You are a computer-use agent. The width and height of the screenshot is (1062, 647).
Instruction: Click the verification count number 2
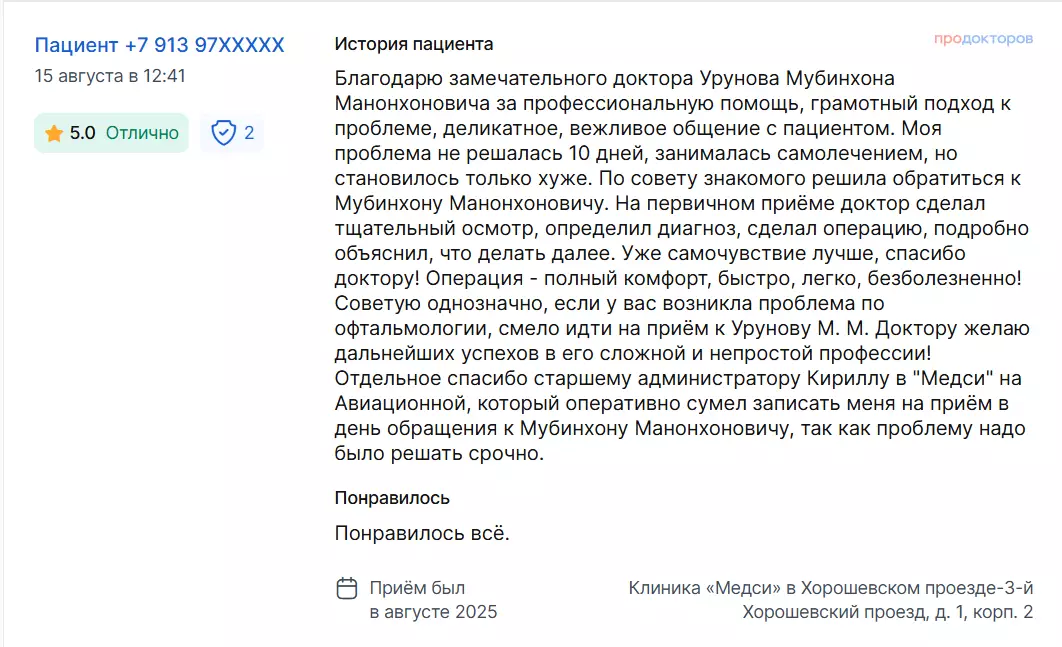coord(249,133)
